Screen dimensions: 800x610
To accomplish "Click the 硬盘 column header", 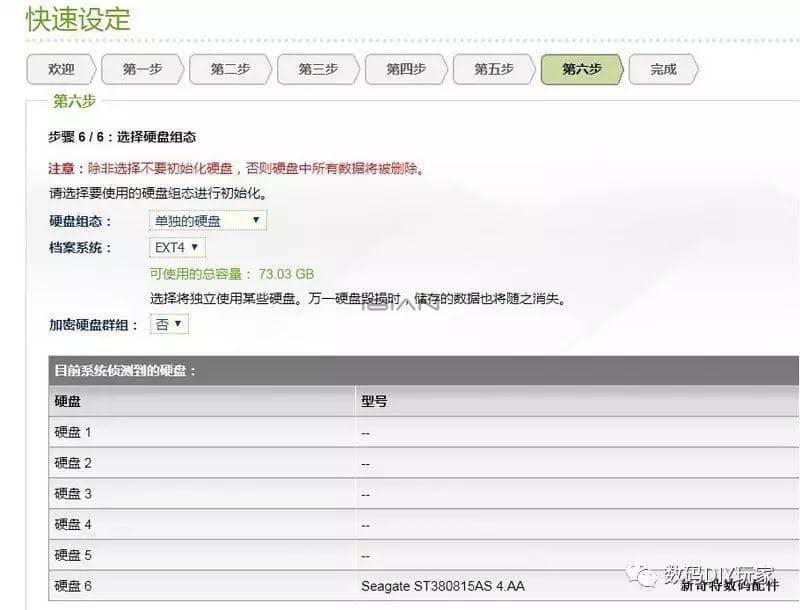I will (x=68, y=401).
